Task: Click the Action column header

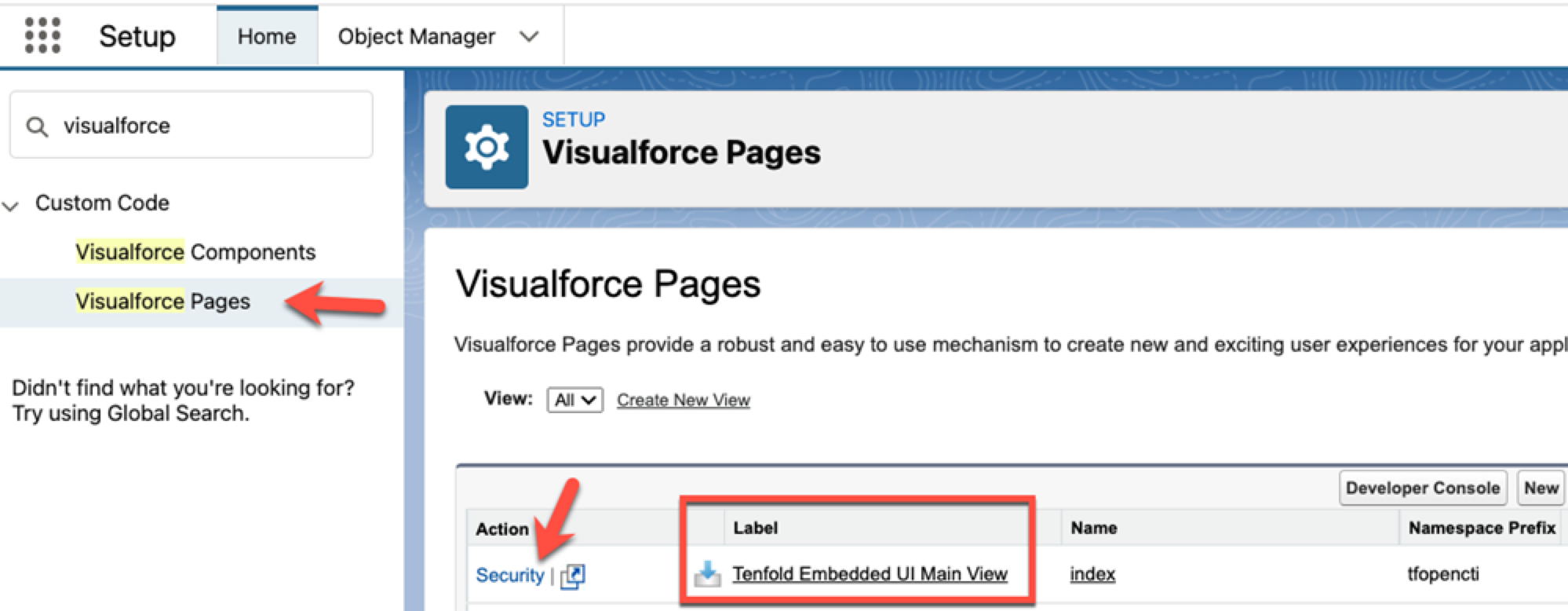Action: 502,529
